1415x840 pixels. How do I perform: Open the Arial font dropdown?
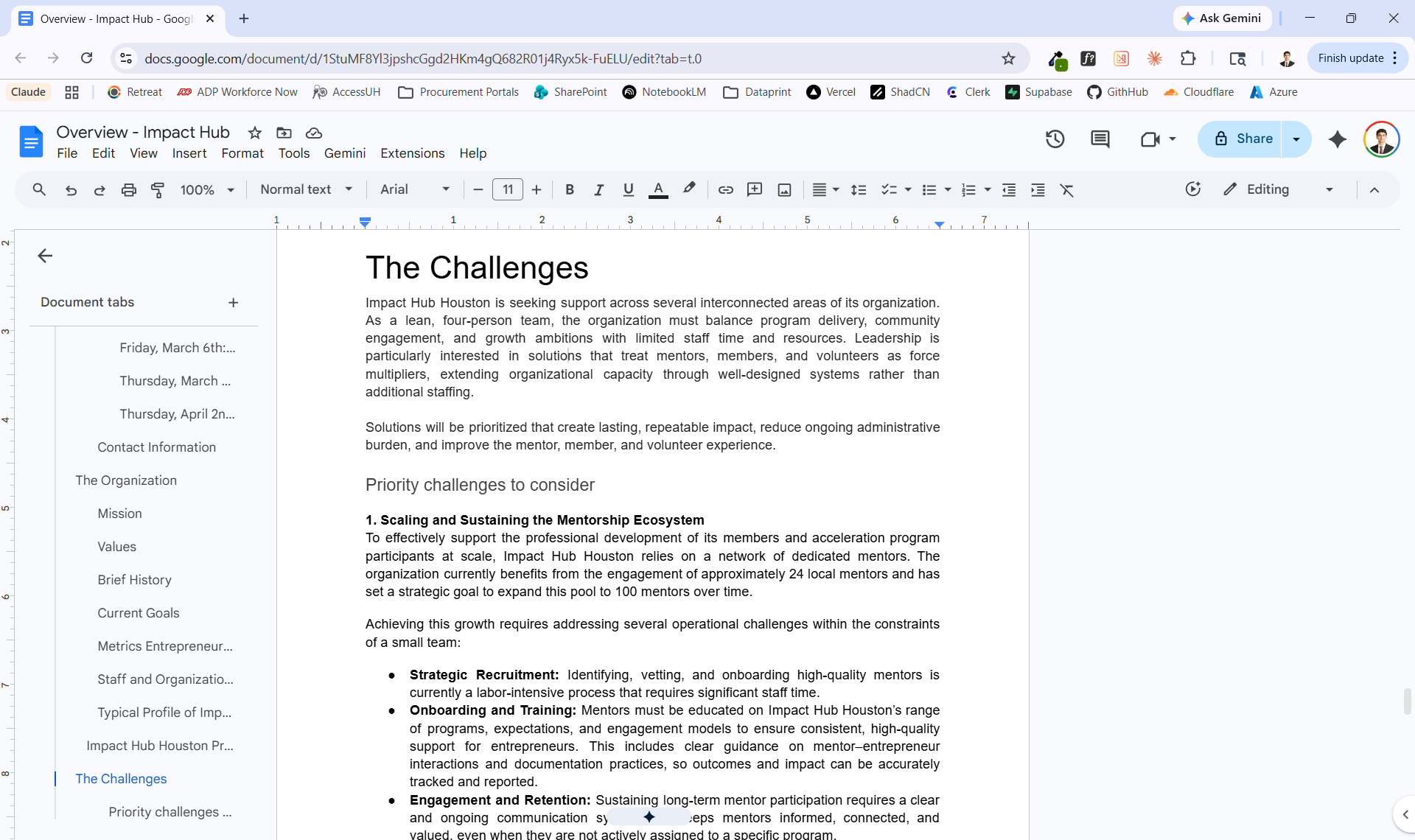[x=414, y=189]
